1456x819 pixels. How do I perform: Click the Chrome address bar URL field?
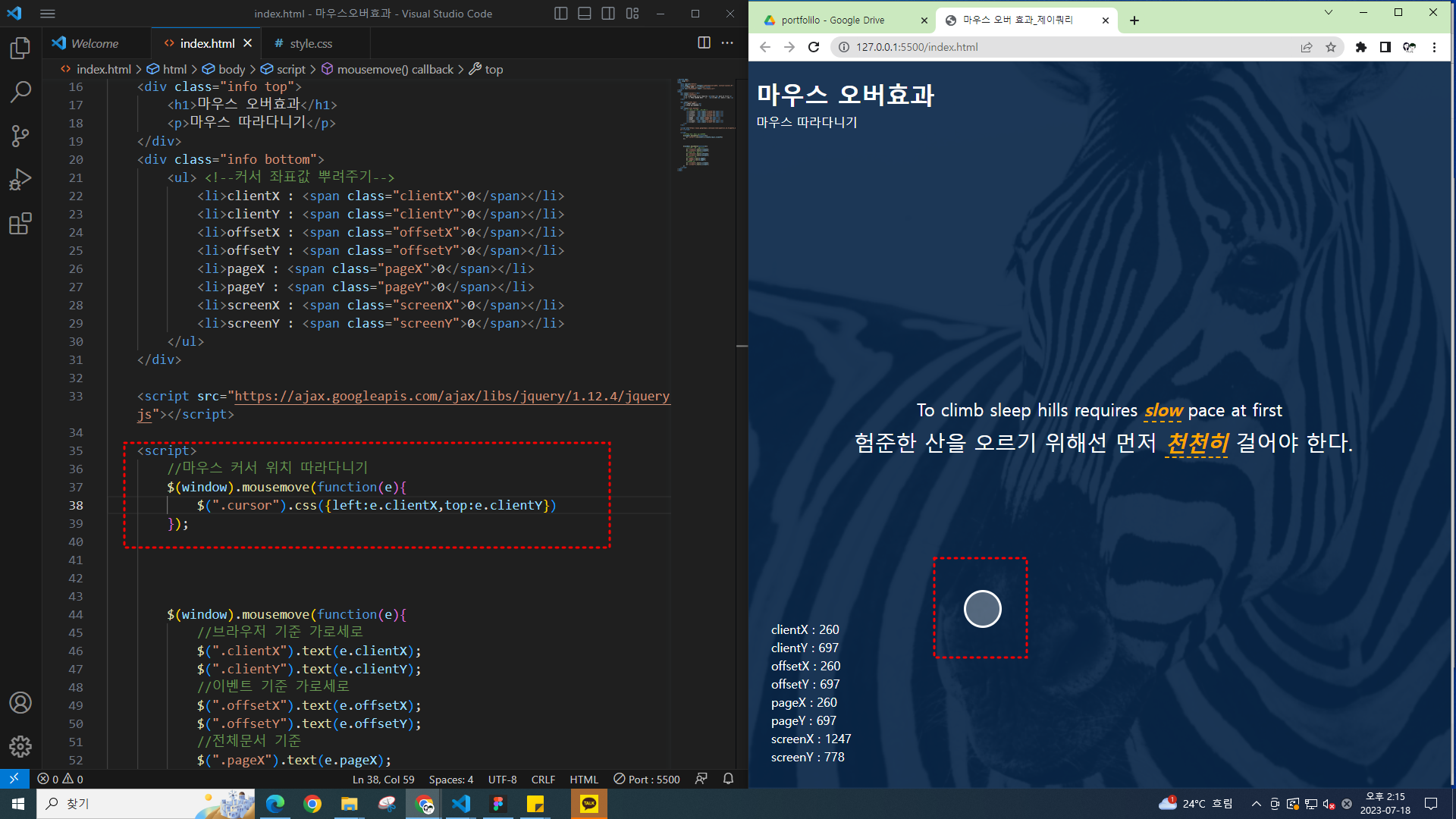point(1062,47)
